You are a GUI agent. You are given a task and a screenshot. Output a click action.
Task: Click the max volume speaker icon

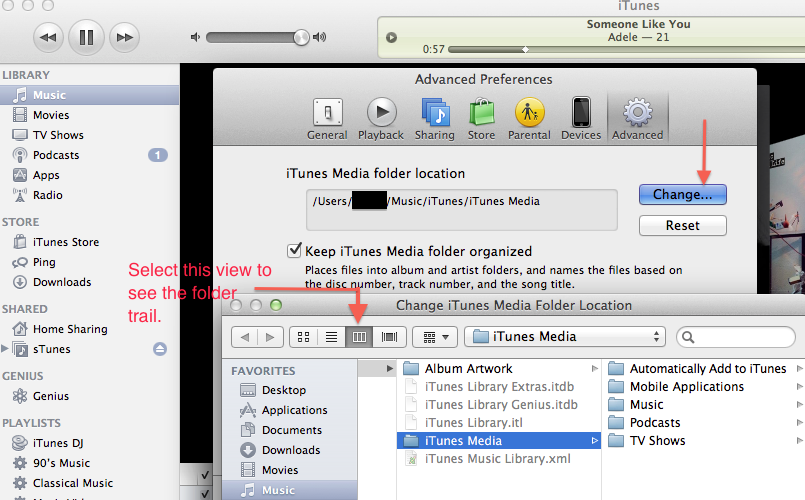(320, 37)
